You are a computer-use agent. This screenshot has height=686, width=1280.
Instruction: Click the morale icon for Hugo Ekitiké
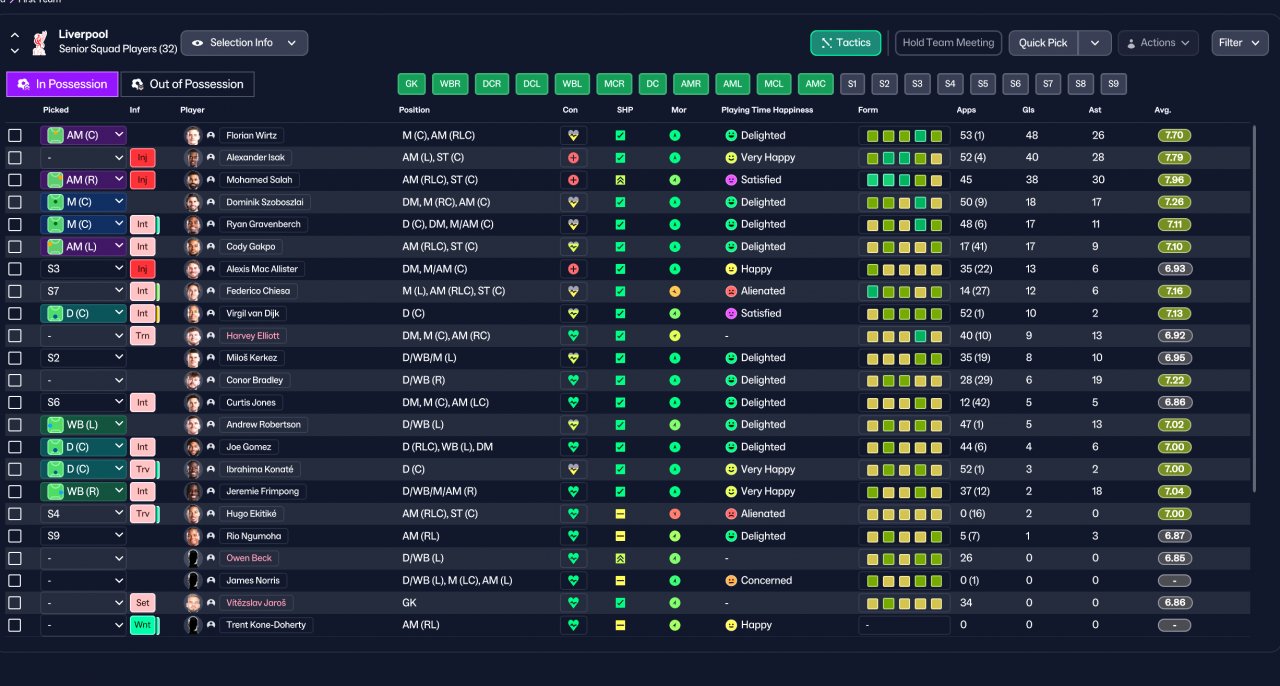pyautogui.click(x=675, y=514)
